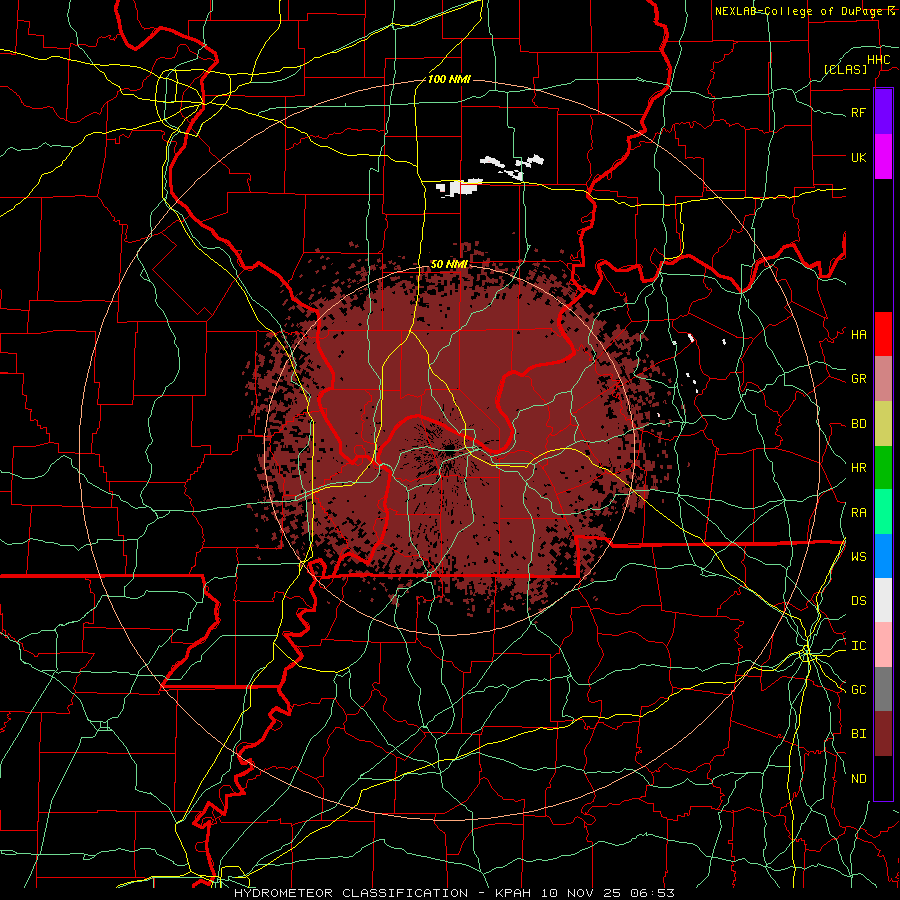The width and height of the screenshot is (900, 900).
Task: Click the HHC product code text
Action: point(879,60)
